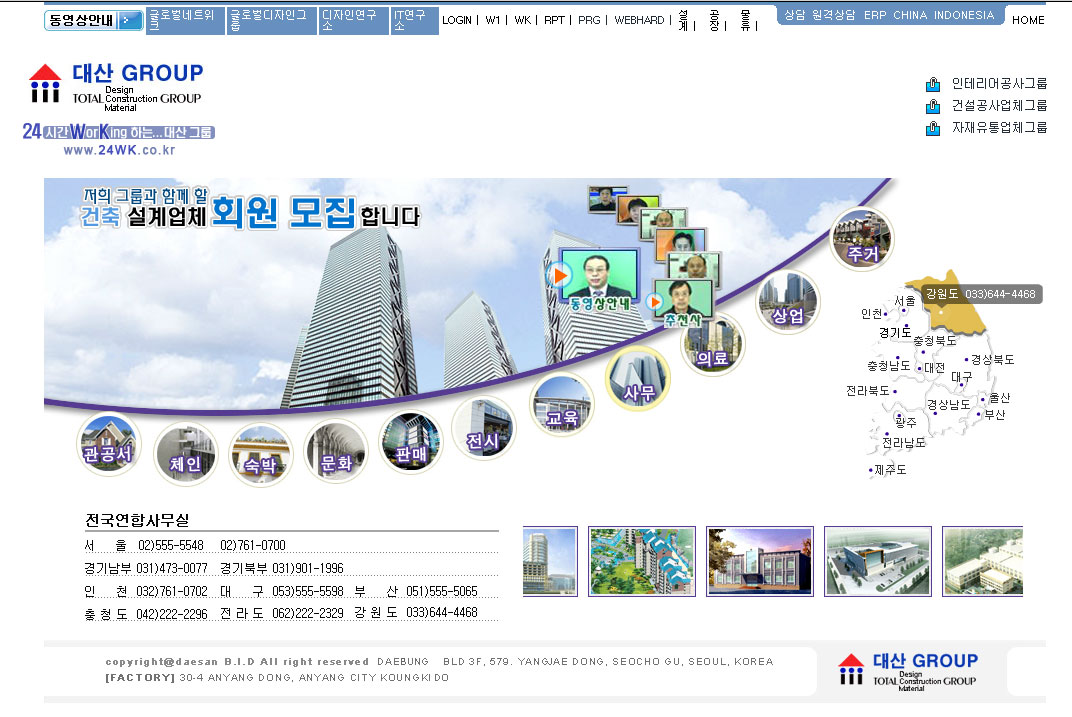Select 대전 on the Korea map

click(934, 368)
